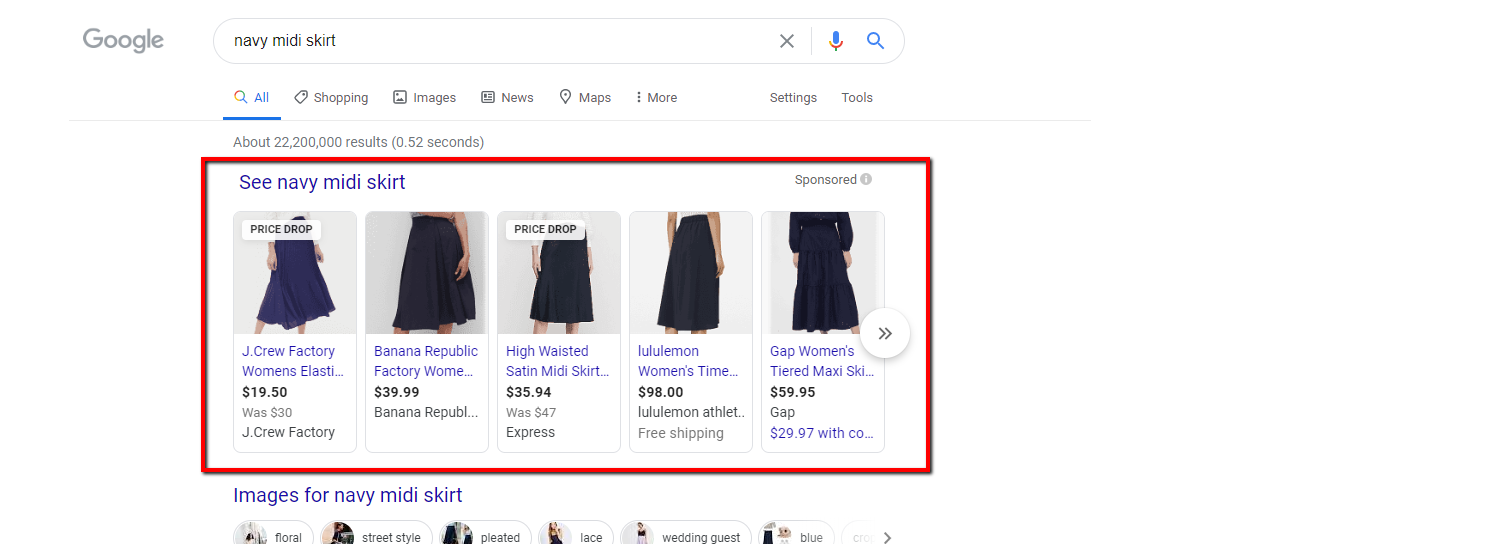Click the PRICE DROP badge on Express card
The width and height of the screenshot is (1510, 544).
(x=545, y=229)
